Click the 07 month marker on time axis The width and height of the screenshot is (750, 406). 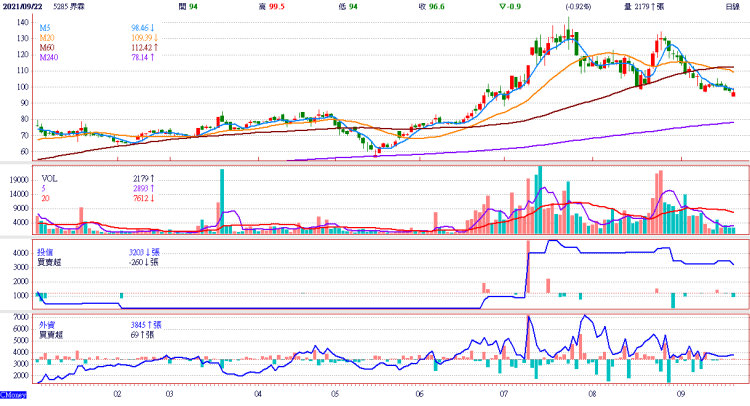pos(505,394)
